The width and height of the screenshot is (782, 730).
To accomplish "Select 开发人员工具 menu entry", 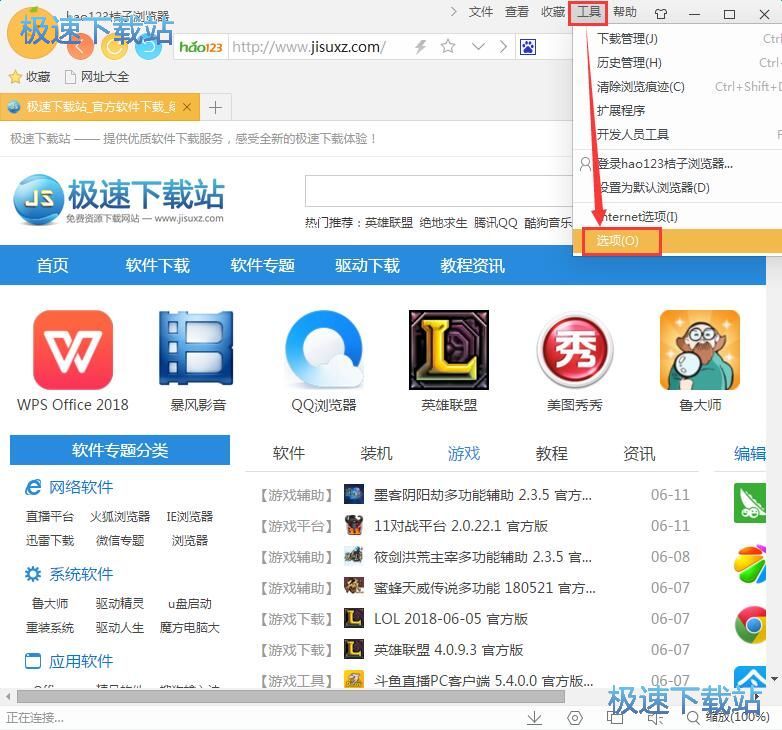I will pos(677,134).
